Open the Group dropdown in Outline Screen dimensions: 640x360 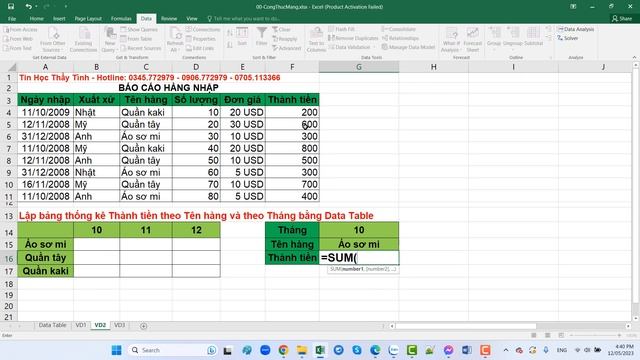(494, 38)
